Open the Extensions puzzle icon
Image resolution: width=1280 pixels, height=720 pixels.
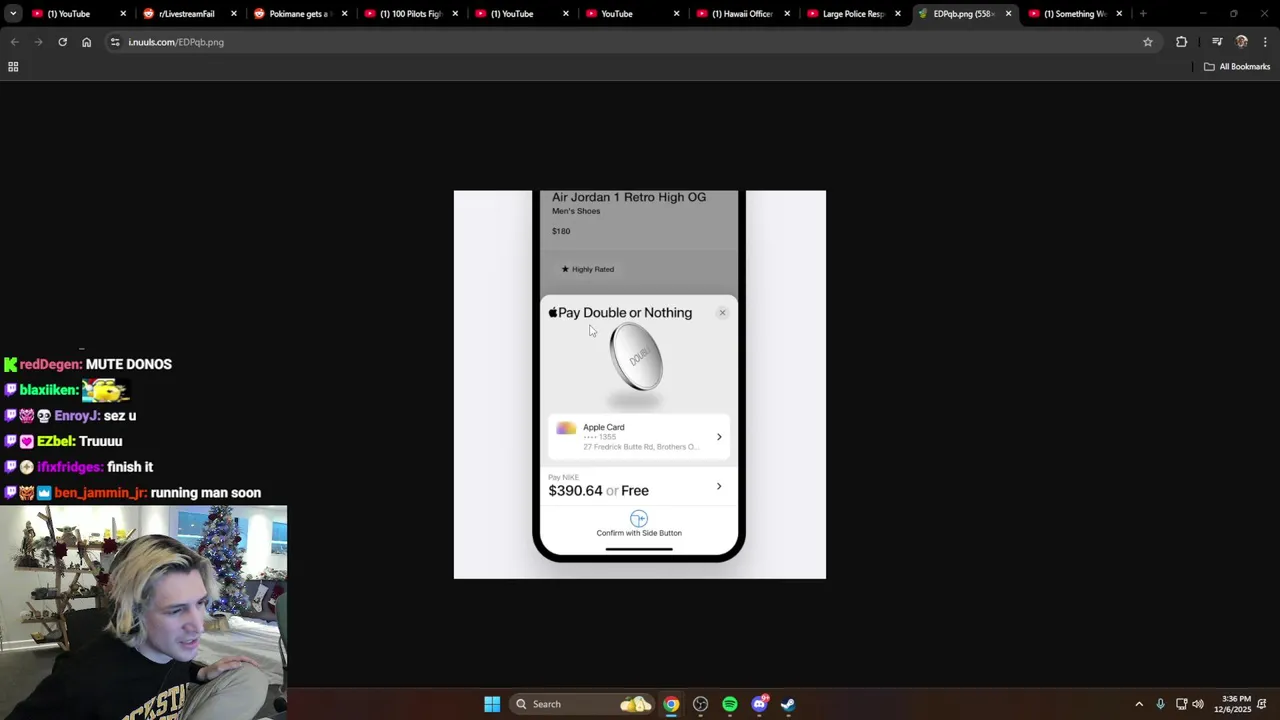coord(1182,42)
